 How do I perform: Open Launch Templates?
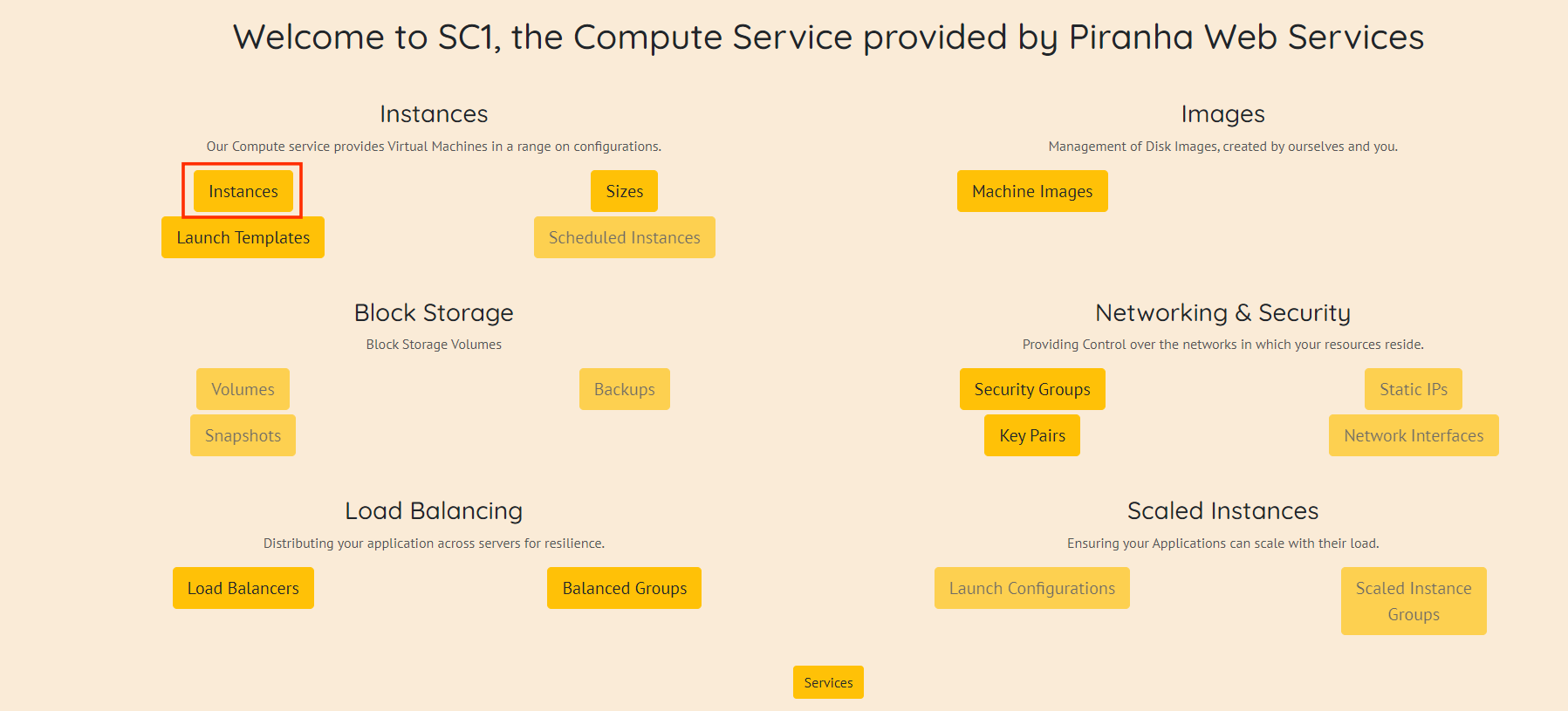pos(243,237)
